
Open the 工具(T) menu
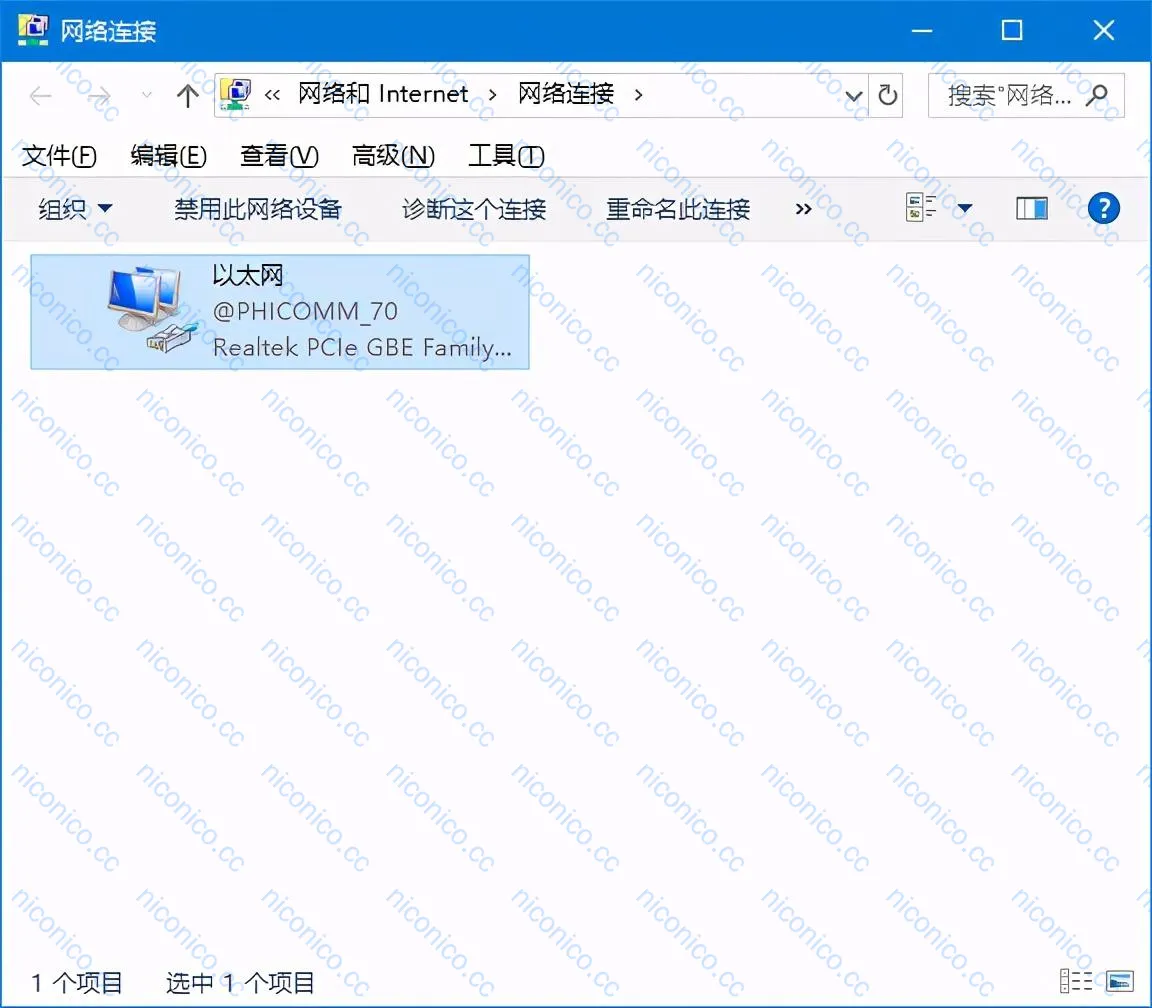[x=506, y=156]
